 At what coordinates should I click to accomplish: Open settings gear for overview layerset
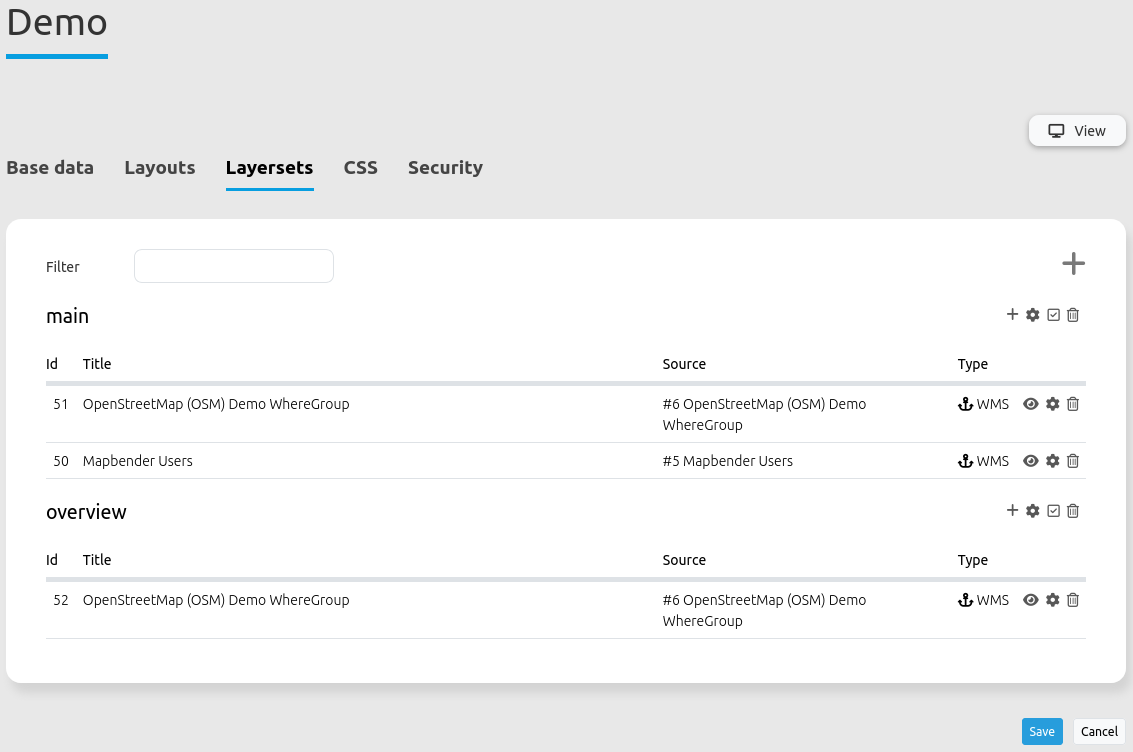[1033, 511]
